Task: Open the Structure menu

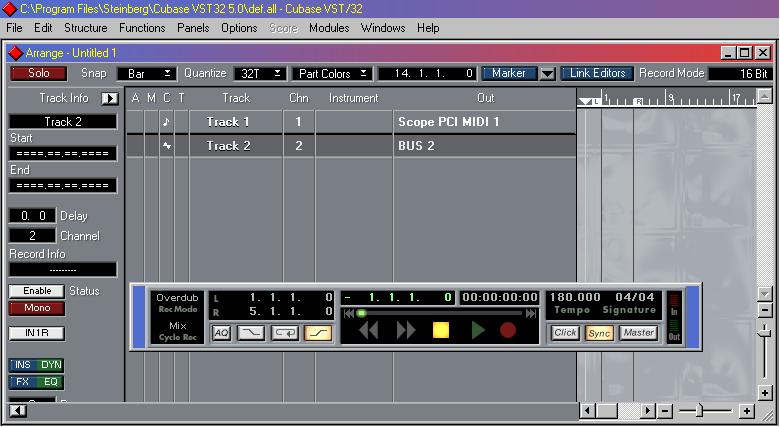Action: (86, 28)
